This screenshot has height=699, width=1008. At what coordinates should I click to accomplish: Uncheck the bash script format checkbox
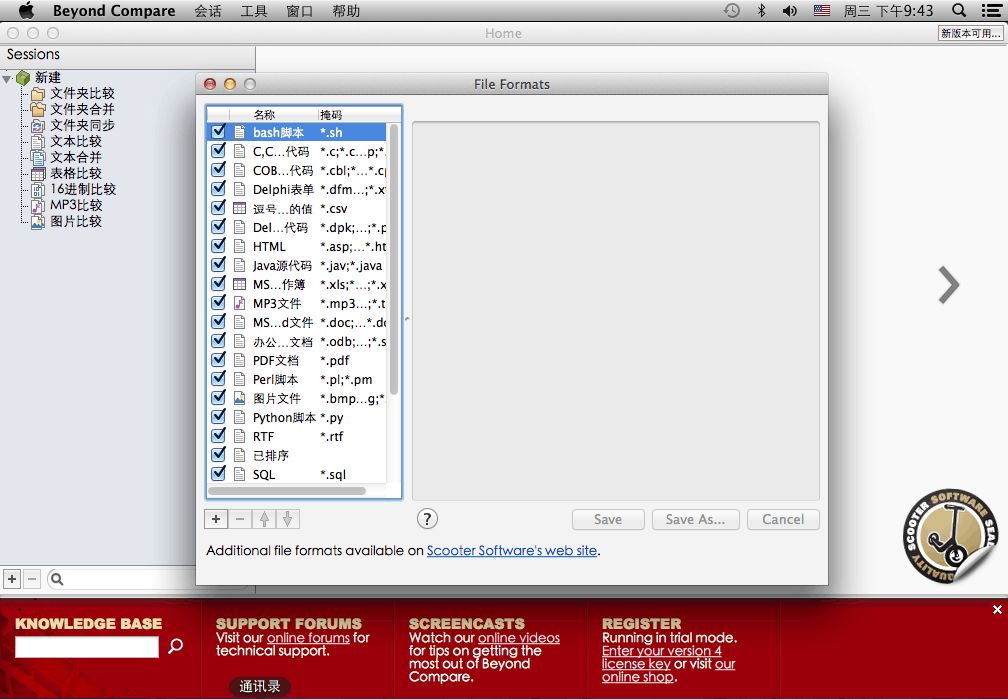tap(219, 131)
